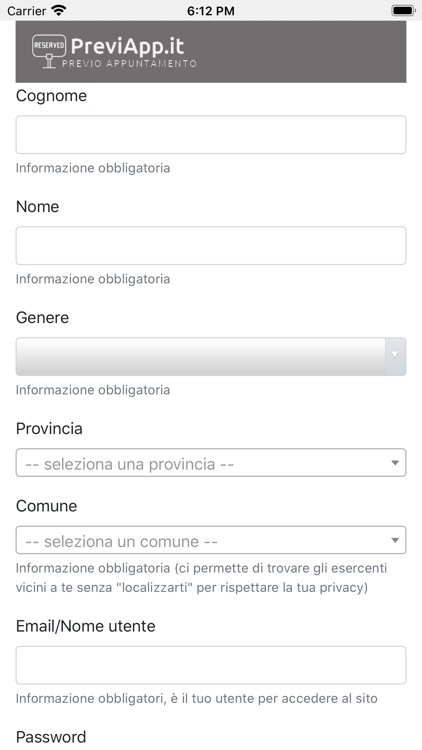Tap the Comune field label

click(46, 506)
